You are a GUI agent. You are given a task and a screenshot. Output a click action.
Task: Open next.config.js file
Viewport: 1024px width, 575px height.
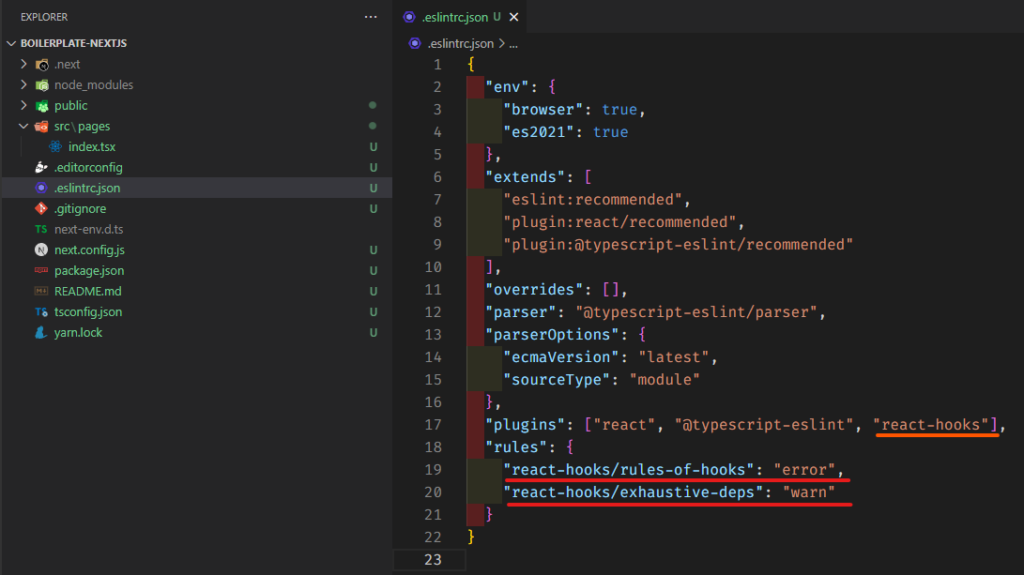coord(89,250)
